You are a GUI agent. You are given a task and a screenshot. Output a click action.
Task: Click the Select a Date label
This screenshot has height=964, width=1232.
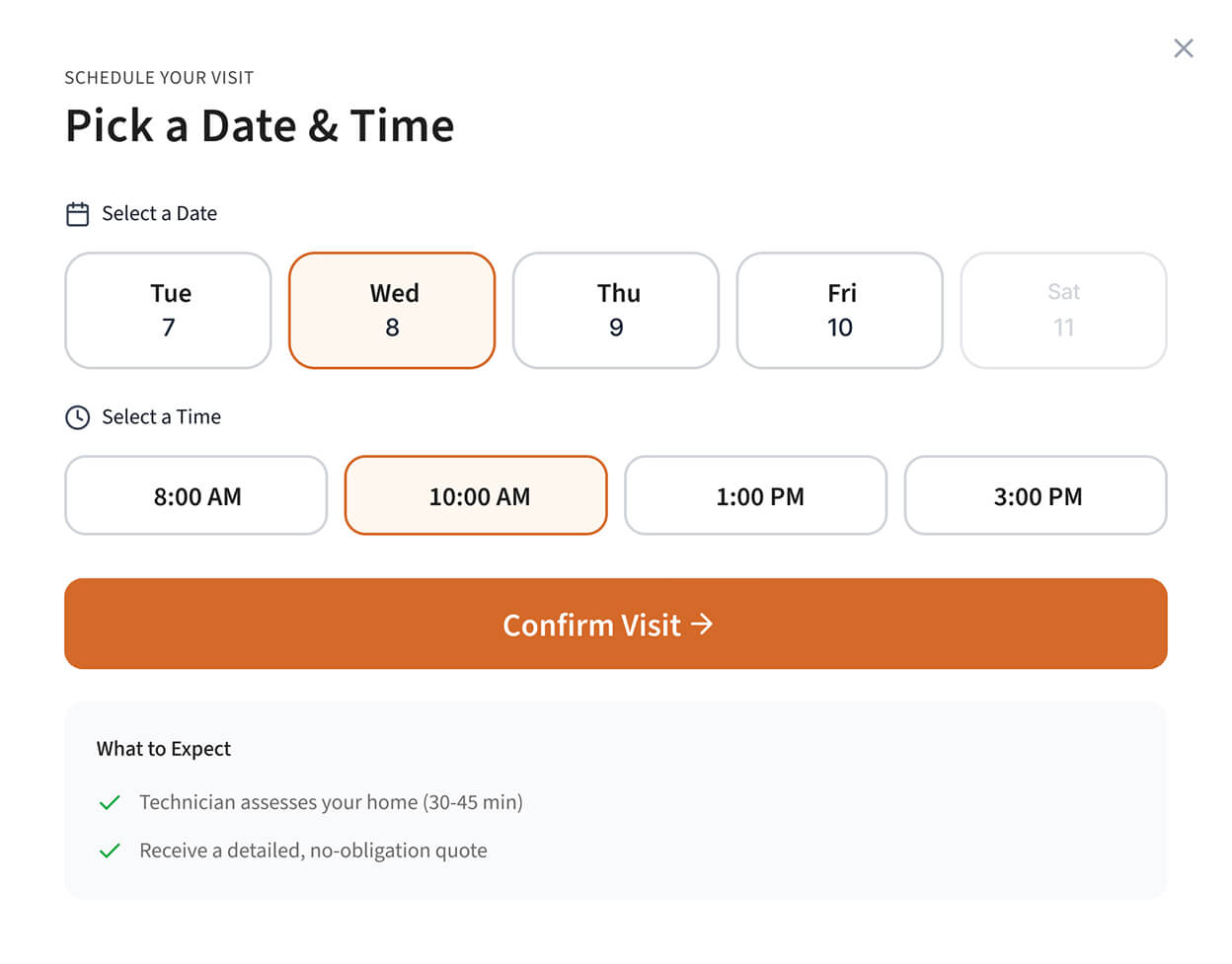(x=159, y=214)
